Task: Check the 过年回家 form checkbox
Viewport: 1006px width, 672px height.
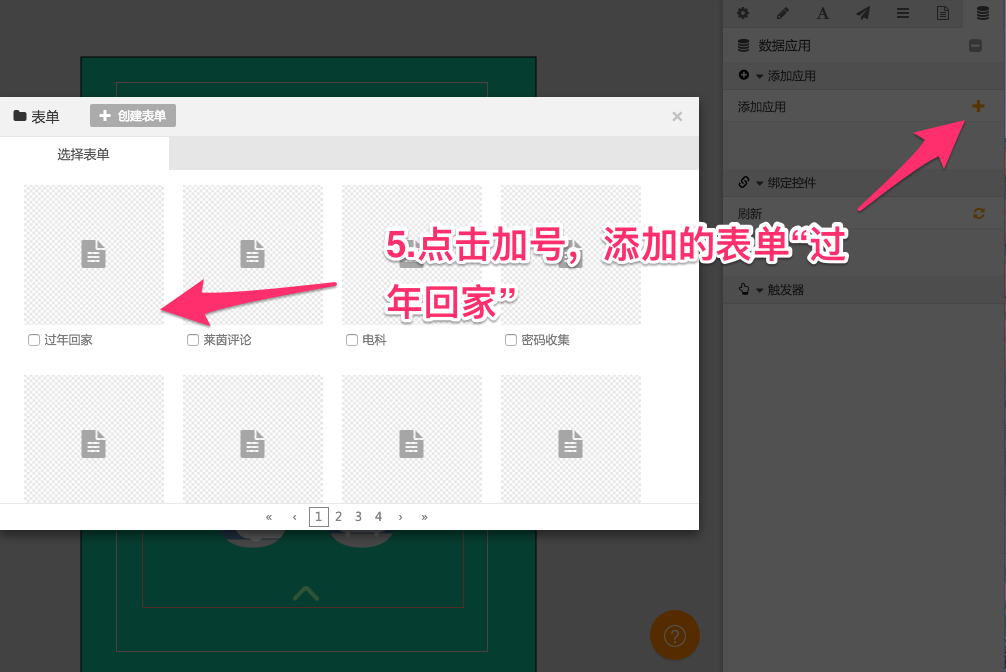Action: click(x=34, y=340)
